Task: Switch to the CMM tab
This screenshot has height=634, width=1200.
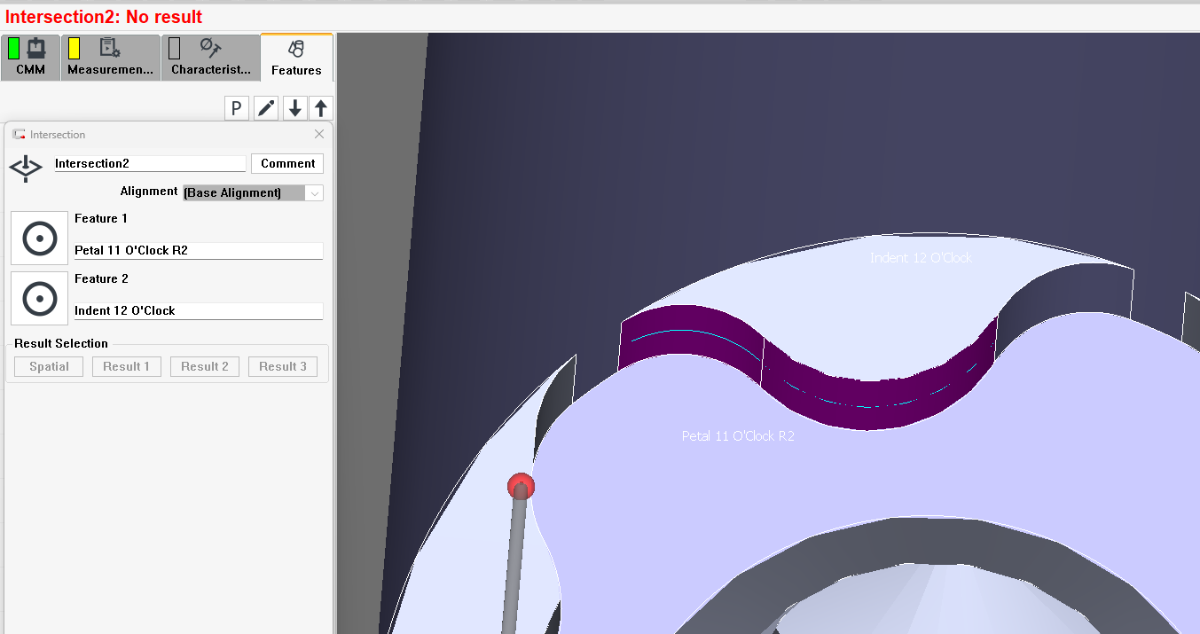Action: point(30,57)
